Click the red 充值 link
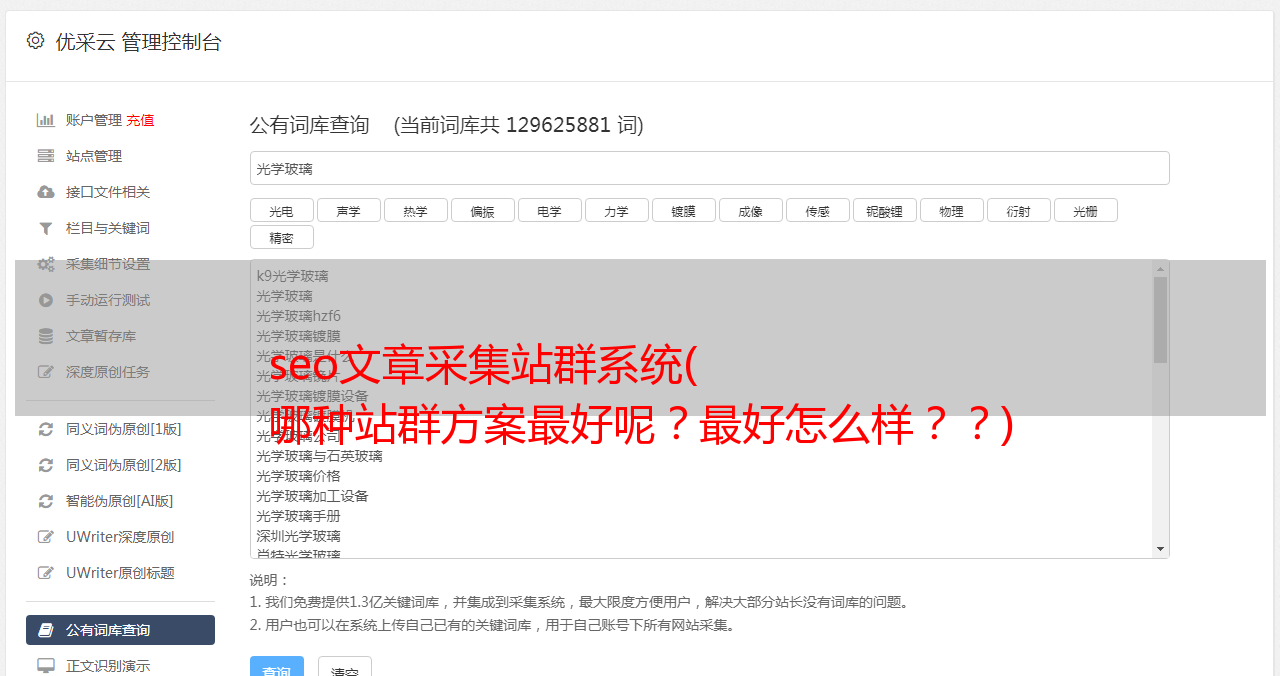This screenshot has height=676, width=1280. (140, 120)
